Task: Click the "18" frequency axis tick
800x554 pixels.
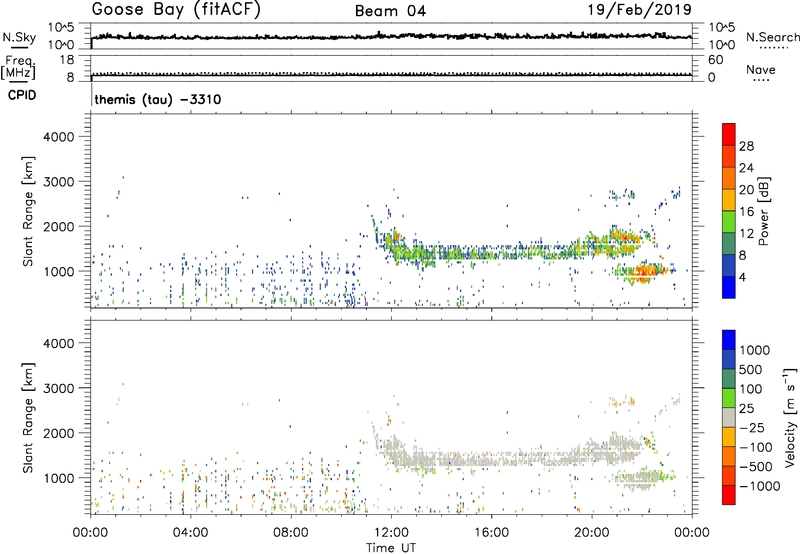Action: (67, 60)
